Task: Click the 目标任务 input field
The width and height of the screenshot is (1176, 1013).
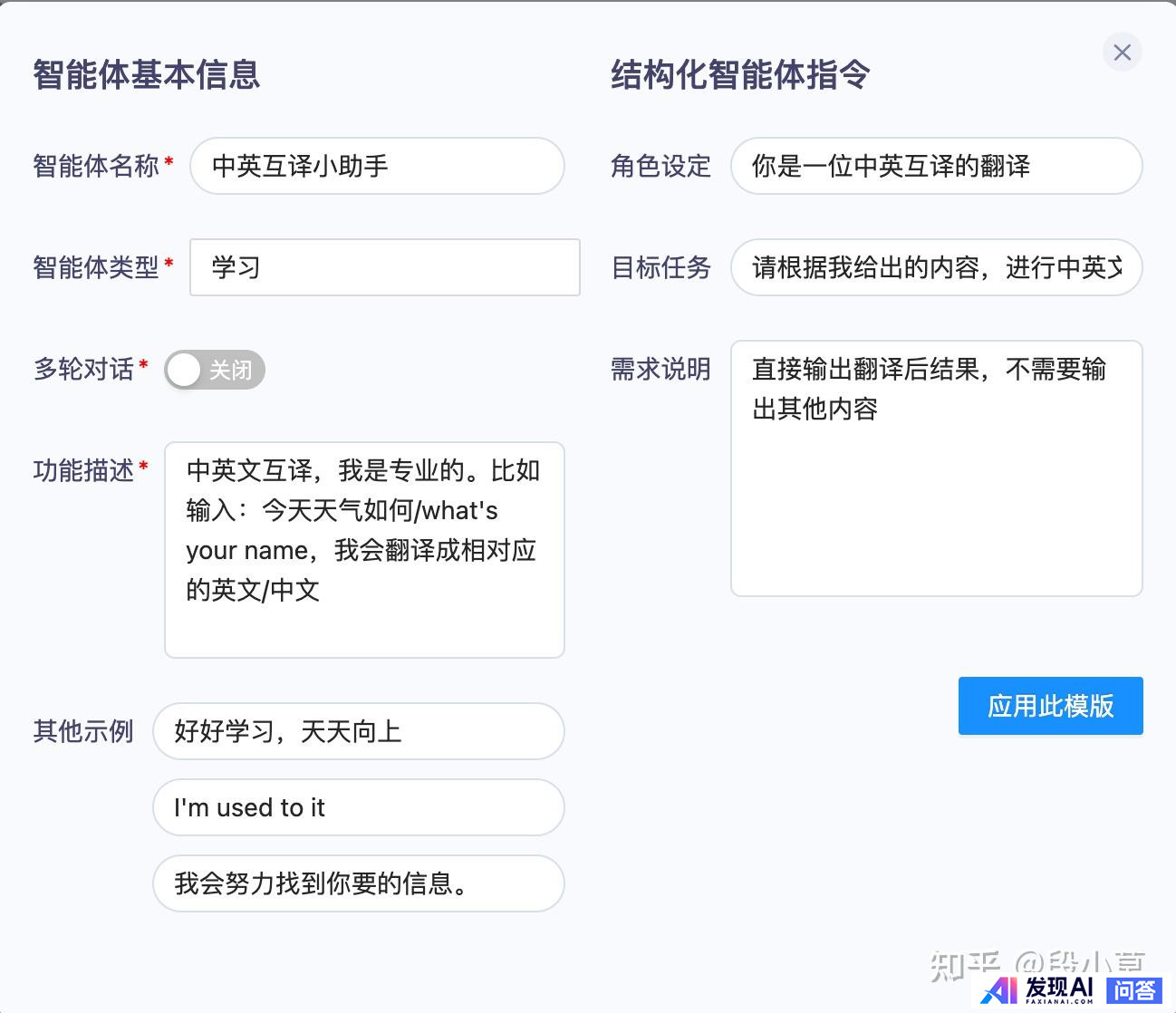Action: point(936,267)
